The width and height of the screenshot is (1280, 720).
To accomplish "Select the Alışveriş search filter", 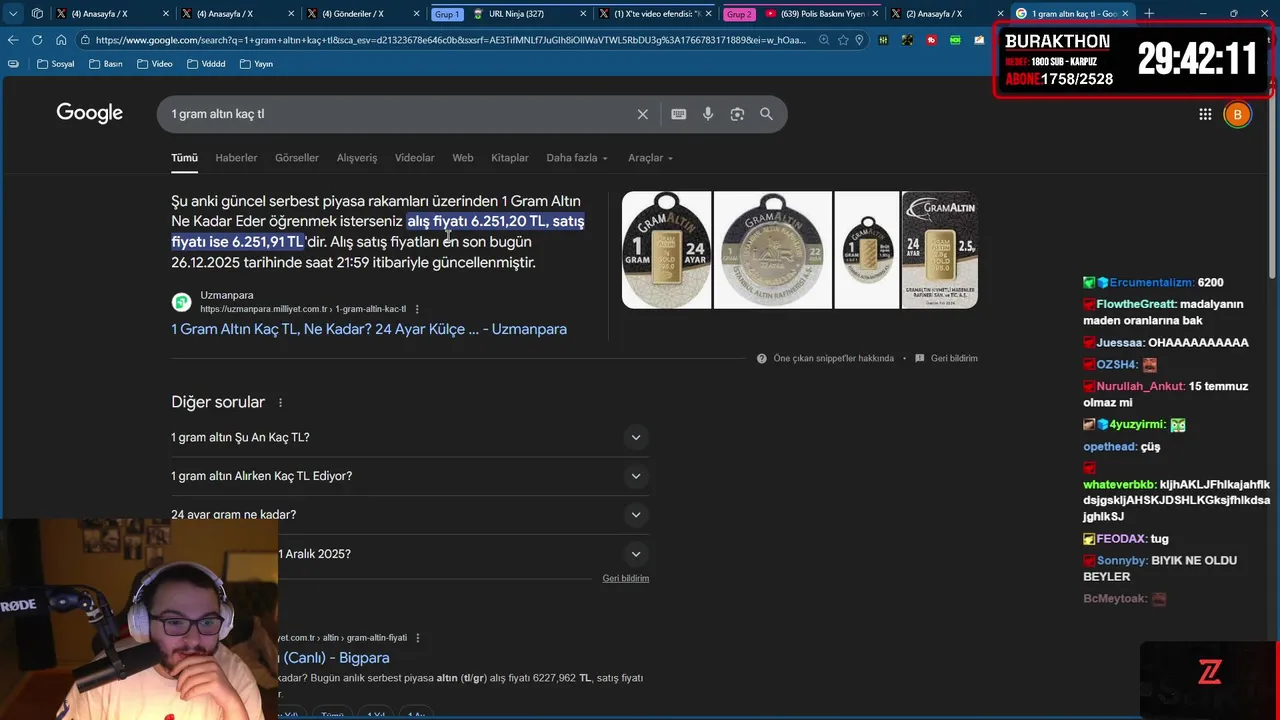I will tap(357, 158).
